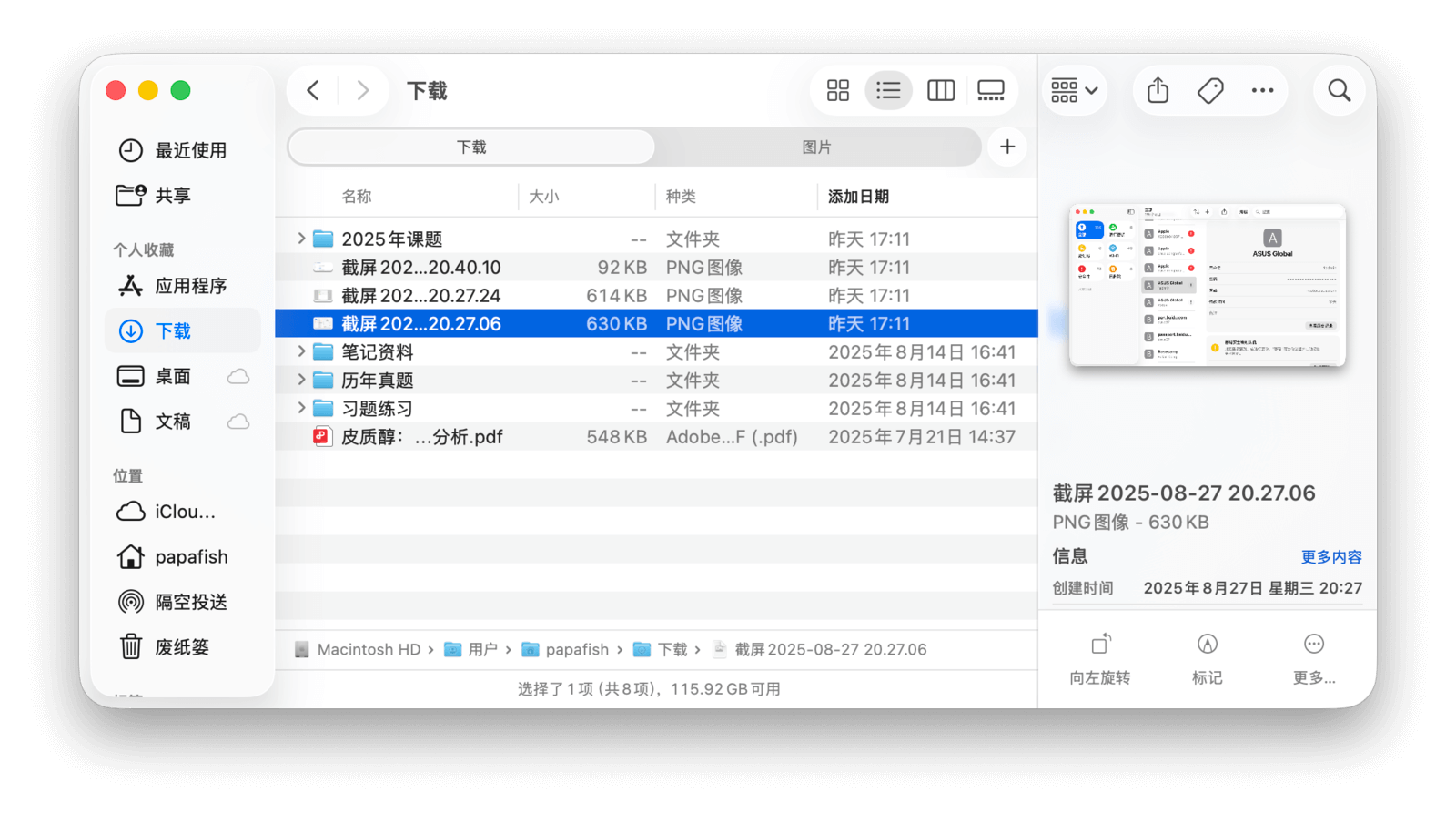Open 应用程序 in the sidebar
Viewport: 1456px width, 813px height.
tap(190, 286)
